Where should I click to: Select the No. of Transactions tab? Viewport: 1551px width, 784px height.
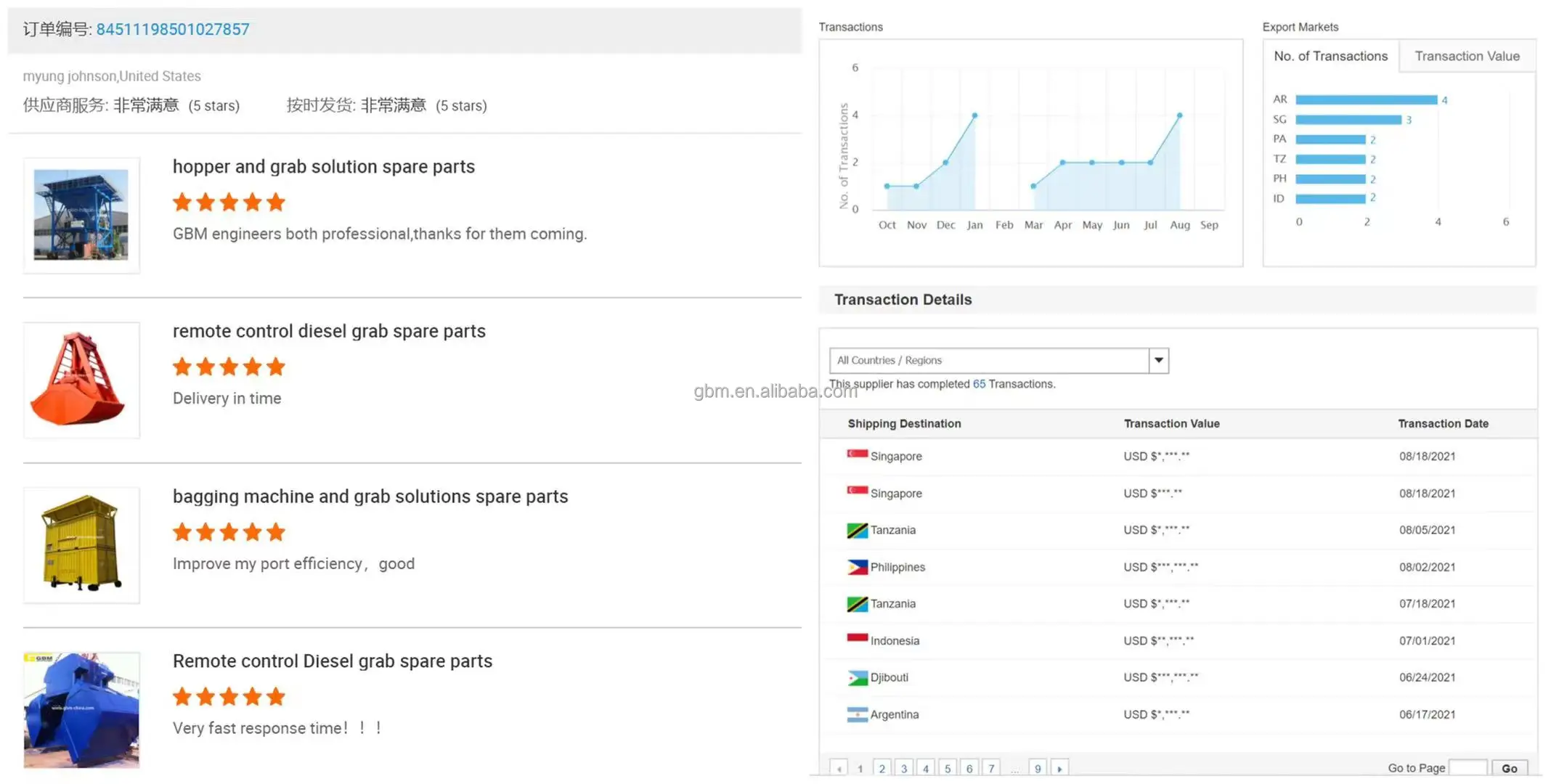point(1330,56)
